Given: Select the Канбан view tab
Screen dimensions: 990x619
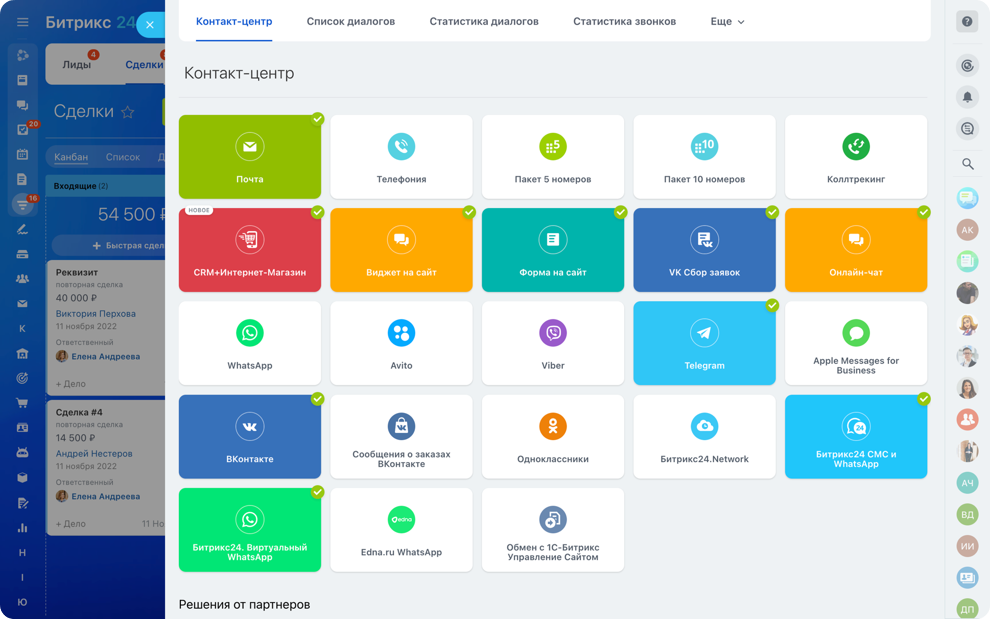Looking at the screenshot, I should (x=71, y=157).
